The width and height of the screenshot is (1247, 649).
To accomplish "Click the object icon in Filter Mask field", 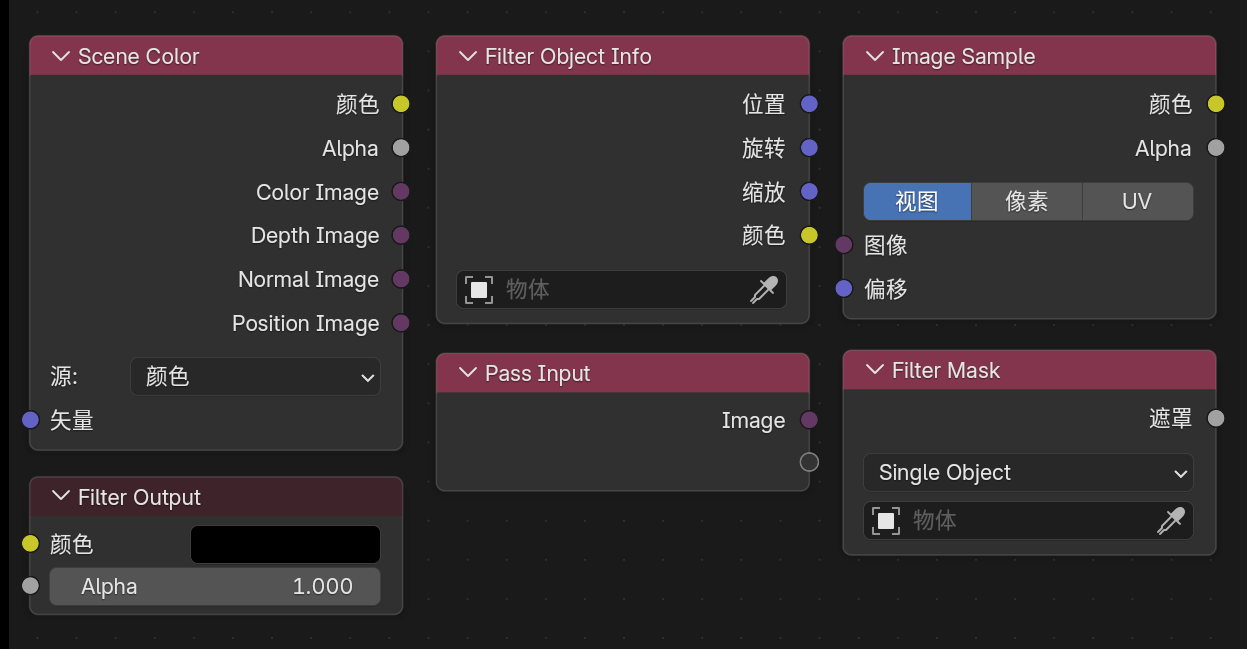I will (886, 520).
